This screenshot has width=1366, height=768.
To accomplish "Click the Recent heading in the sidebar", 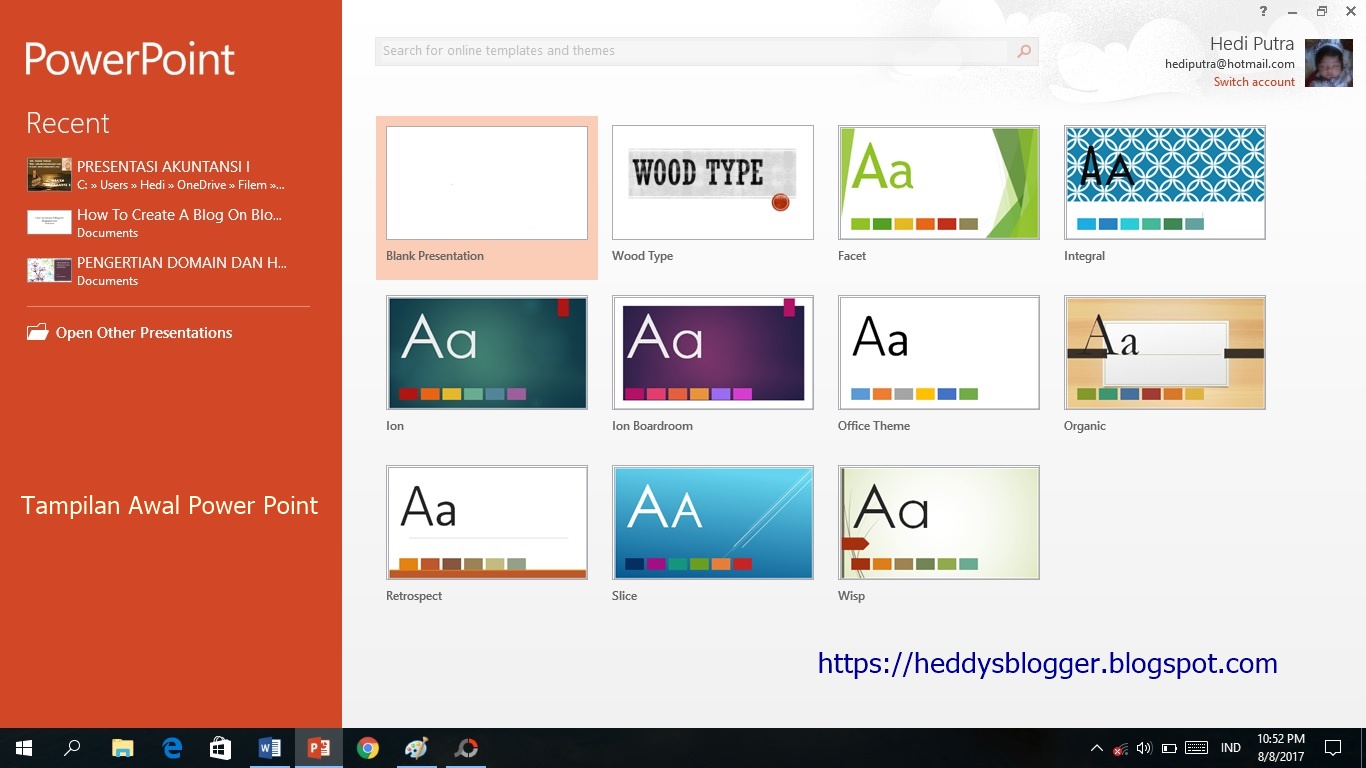I will (x=68, y=124).
